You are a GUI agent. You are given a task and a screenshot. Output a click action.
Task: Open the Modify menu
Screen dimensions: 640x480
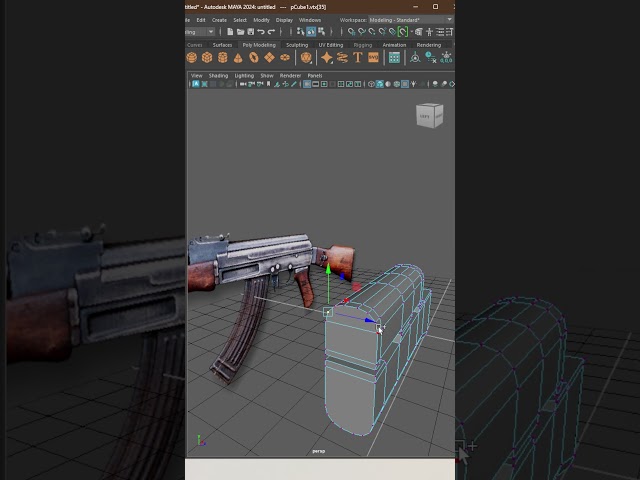(x=261, y=20)
